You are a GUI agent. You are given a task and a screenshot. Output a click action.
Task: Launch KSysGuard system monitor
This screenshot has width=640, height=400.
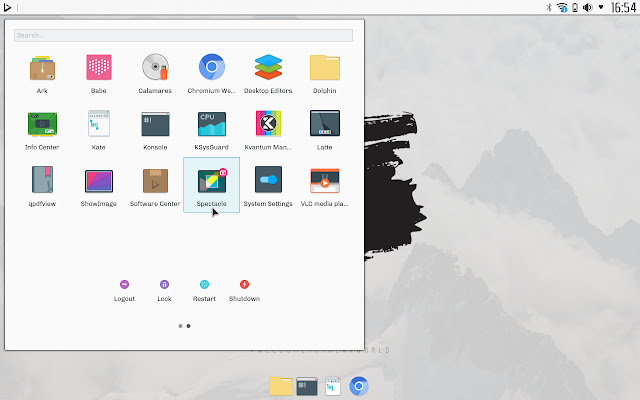point(211,130)
